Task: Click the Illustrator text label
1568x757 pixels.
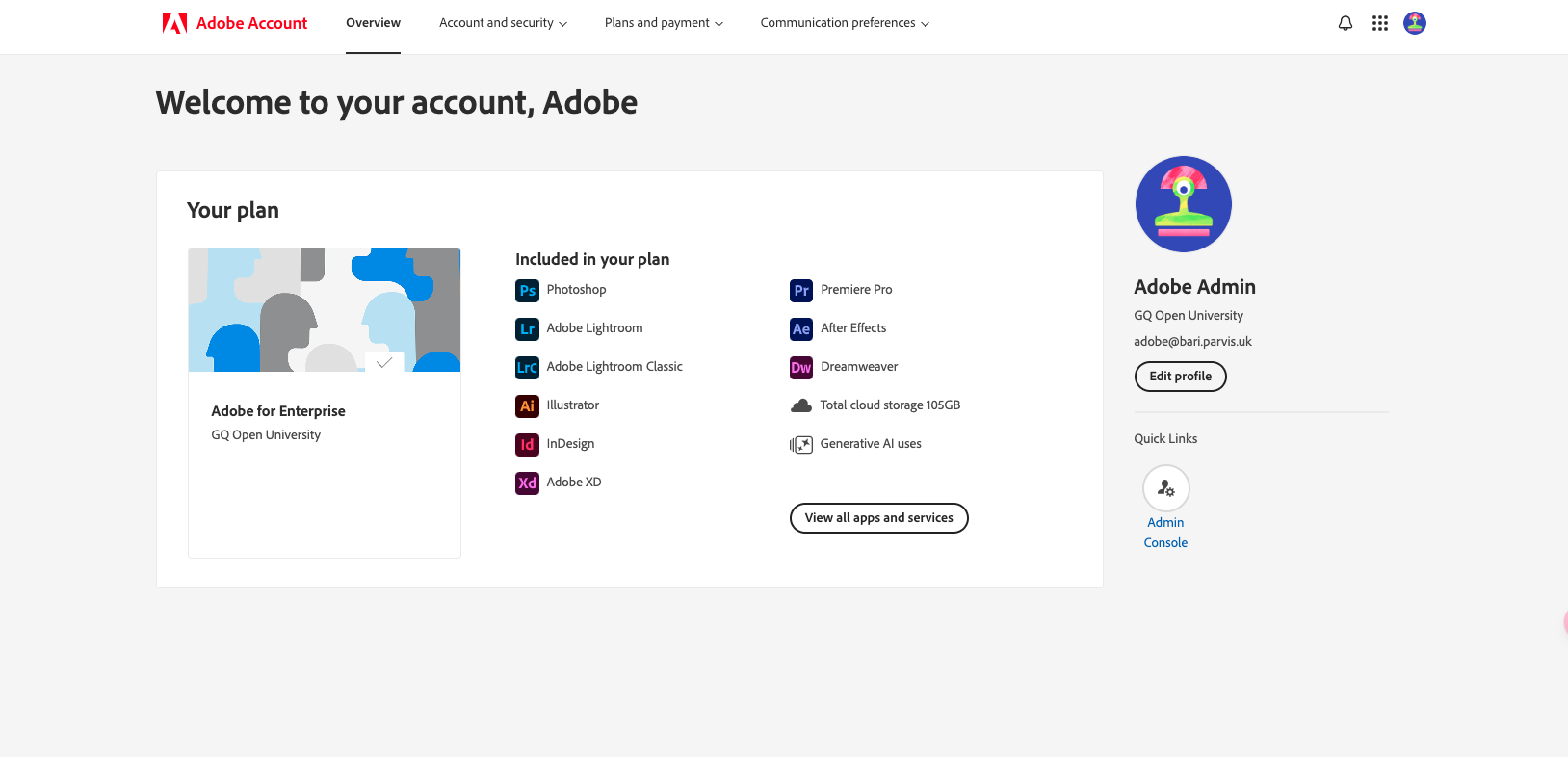Action: click(x=572, y=405)
